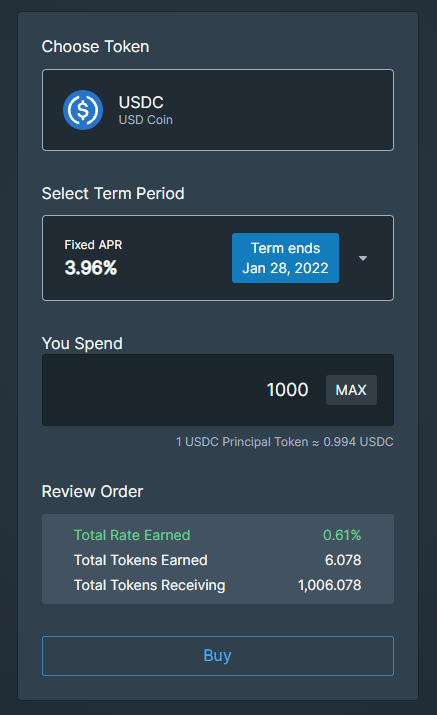Expand the term period dropdown arrow
Viewport: 437px width, 715px height.
pyautogui.click(x=363, y=258)
